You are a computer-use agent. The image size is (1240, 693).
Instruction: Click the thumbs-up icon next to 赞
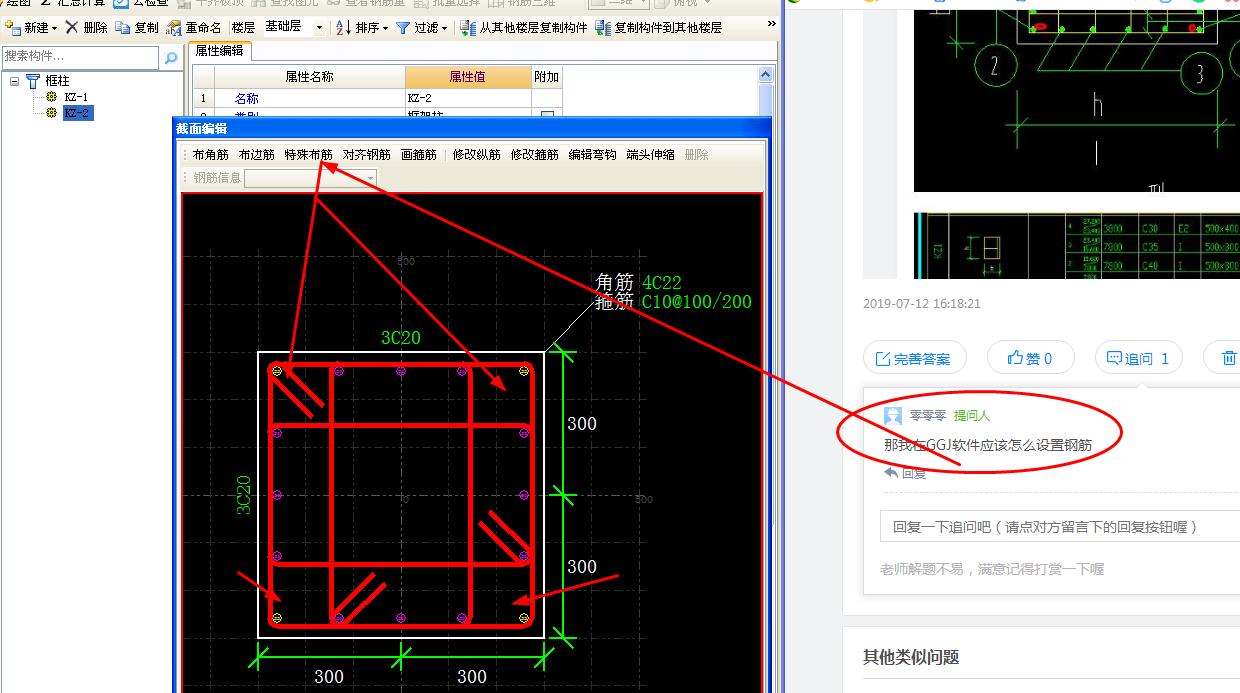tap(1015, 358)
